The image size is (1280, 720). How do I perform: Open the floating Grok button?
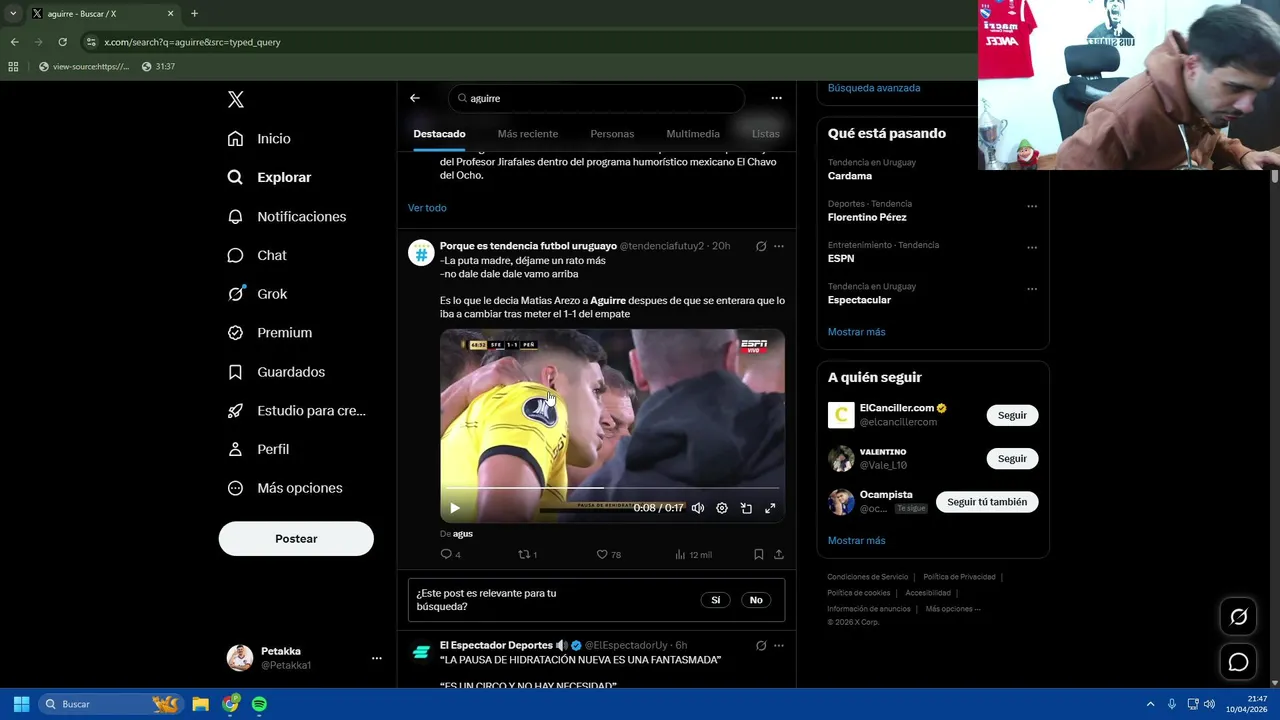(x=1238, y=617)
